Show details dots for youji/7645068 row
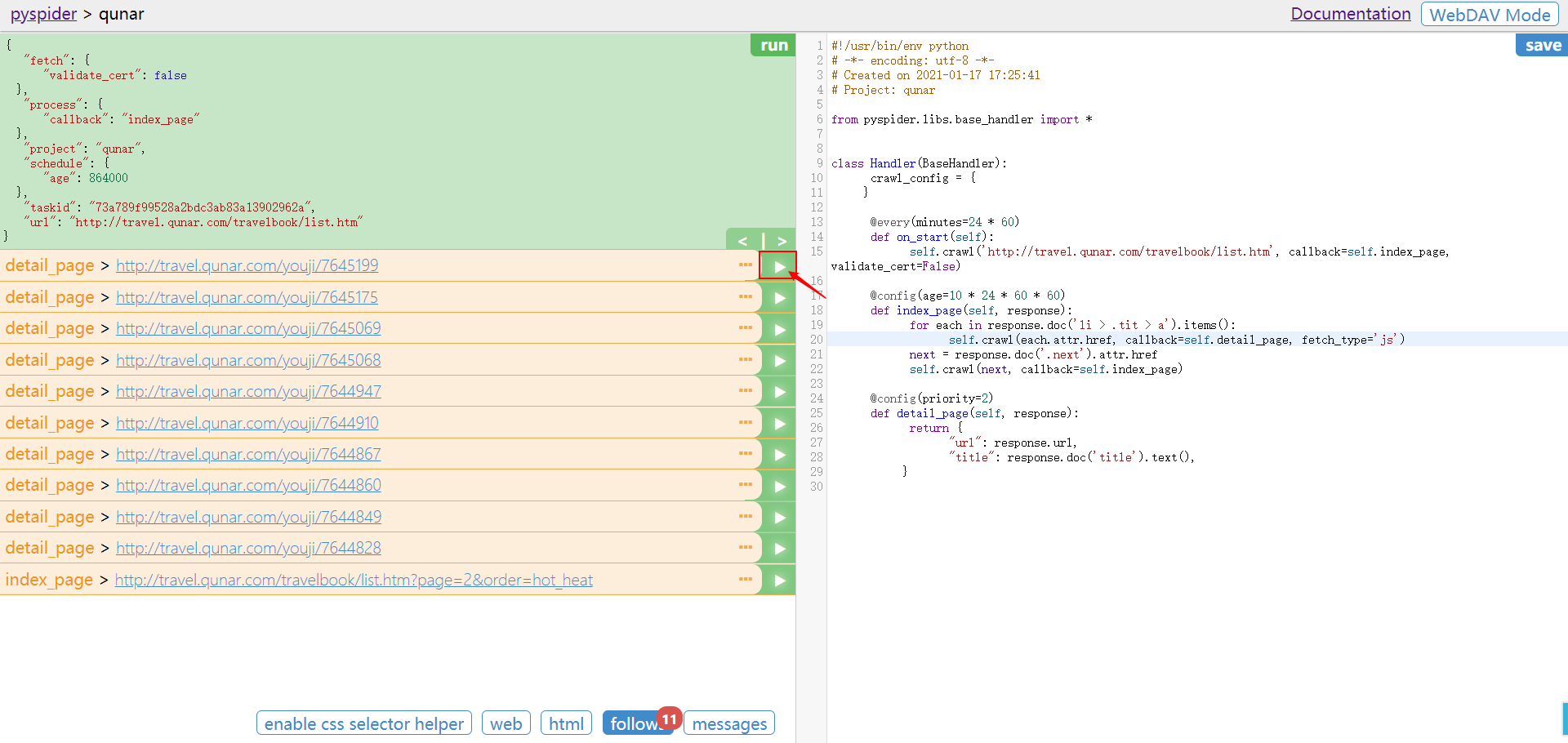 point(746,359)
